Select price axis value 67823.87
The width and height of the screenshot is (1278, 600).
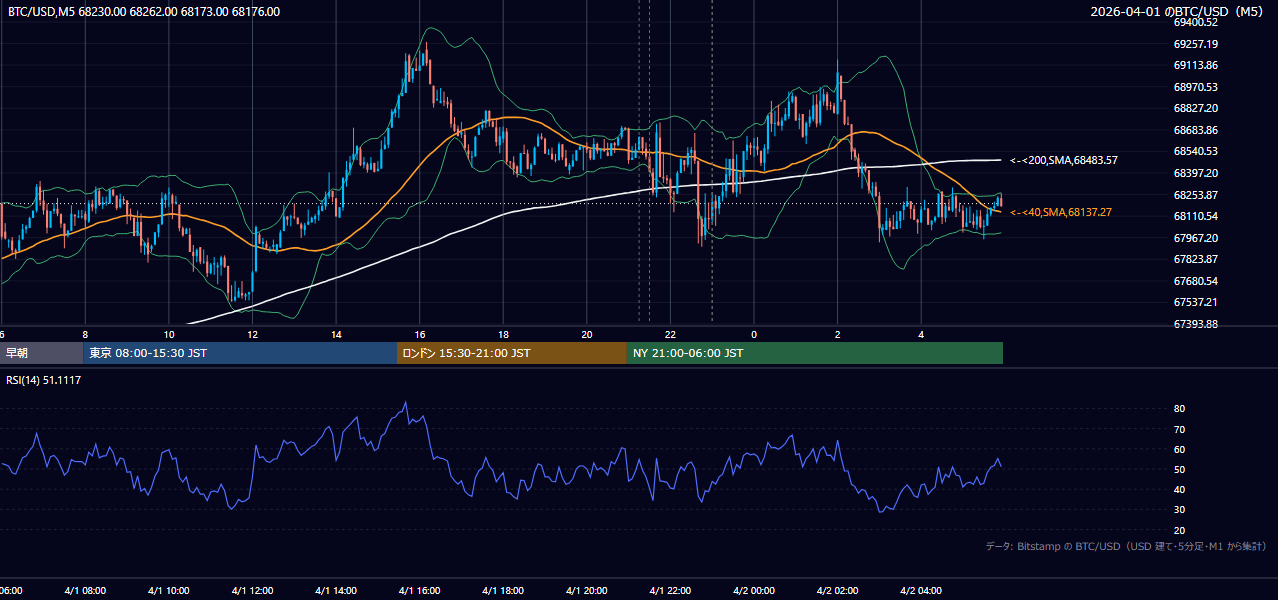click(x=1196, y=259)
